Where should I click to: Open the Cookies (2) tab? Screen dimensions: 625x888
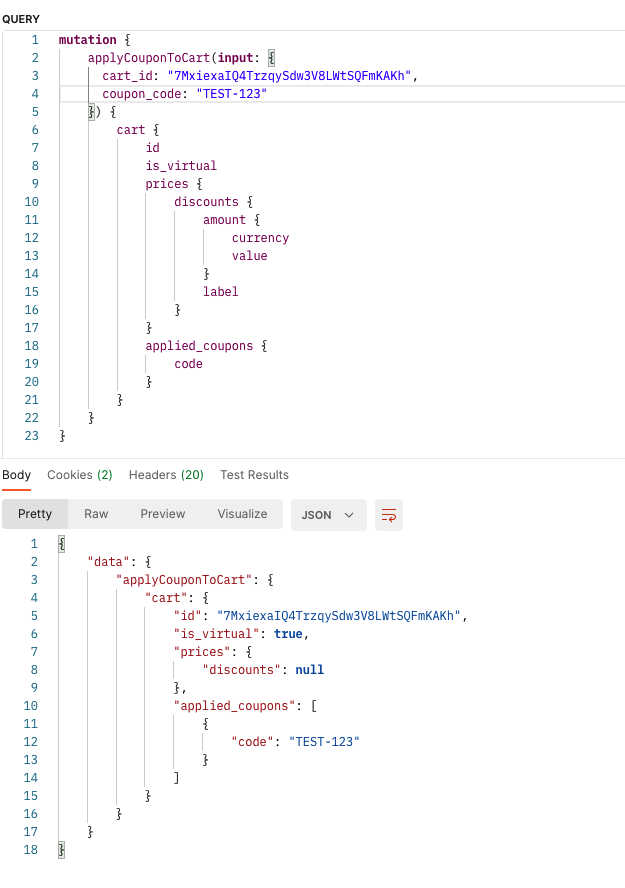tap(79, 475)
